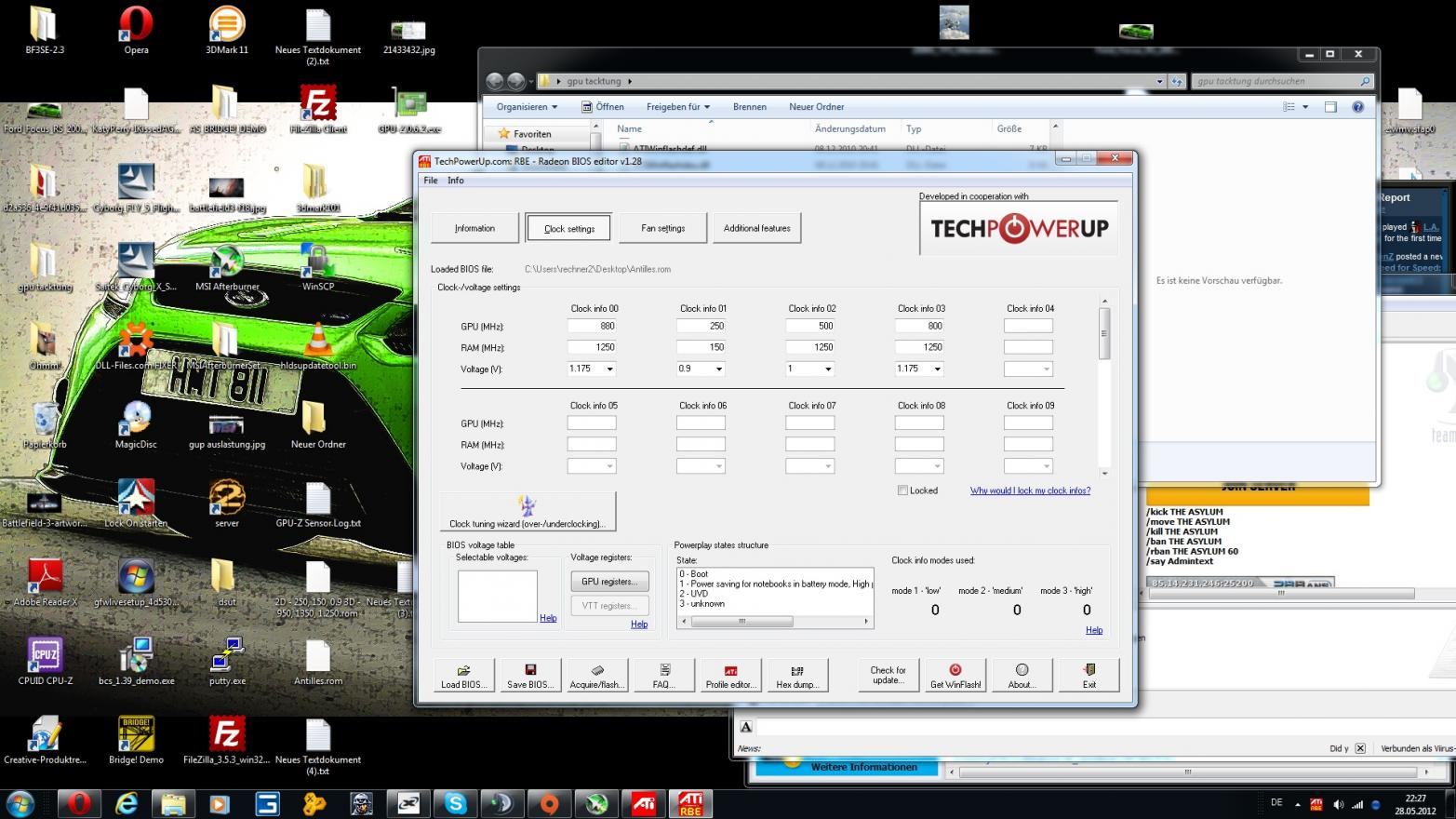Open the Windows Start orb
Viewport: 1456px width, 819px height.
20,803
